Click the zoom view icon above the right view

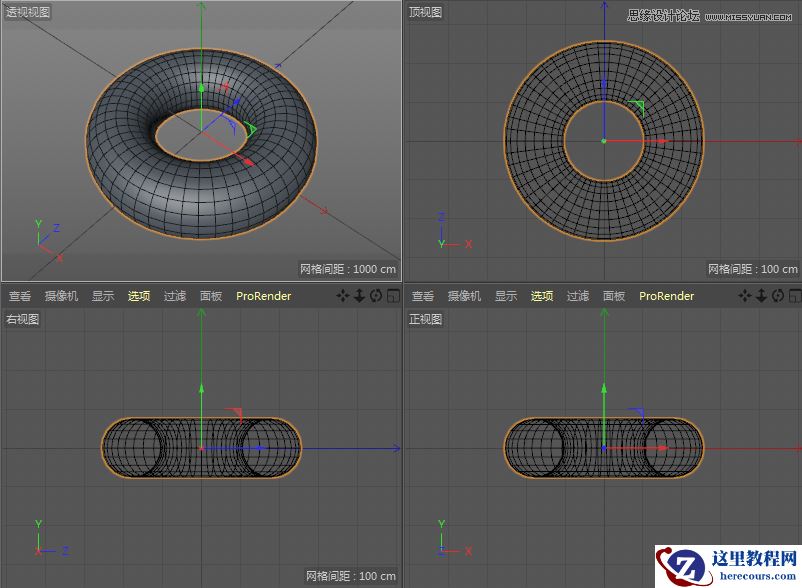360,296
